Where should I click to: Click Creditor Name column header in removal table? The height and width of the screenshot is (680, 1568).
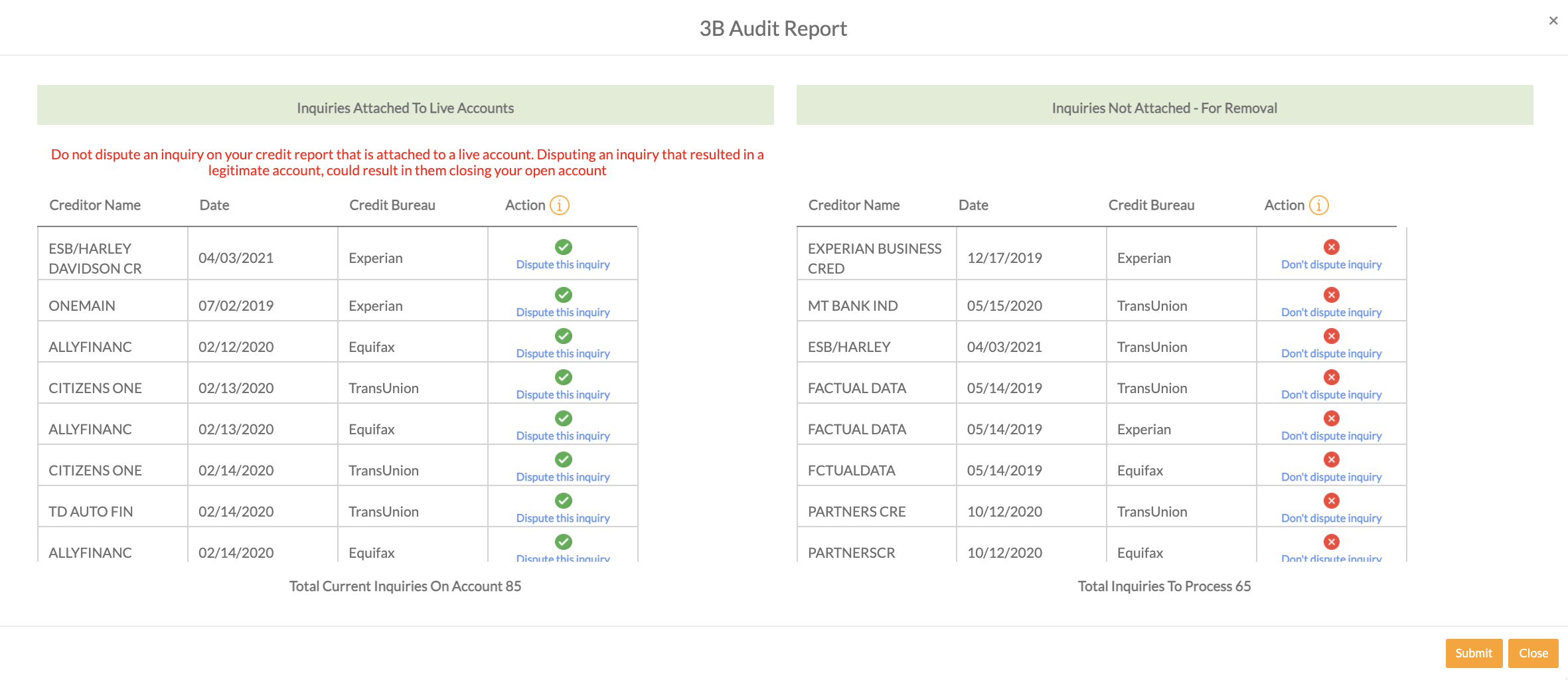click(854, 205)
